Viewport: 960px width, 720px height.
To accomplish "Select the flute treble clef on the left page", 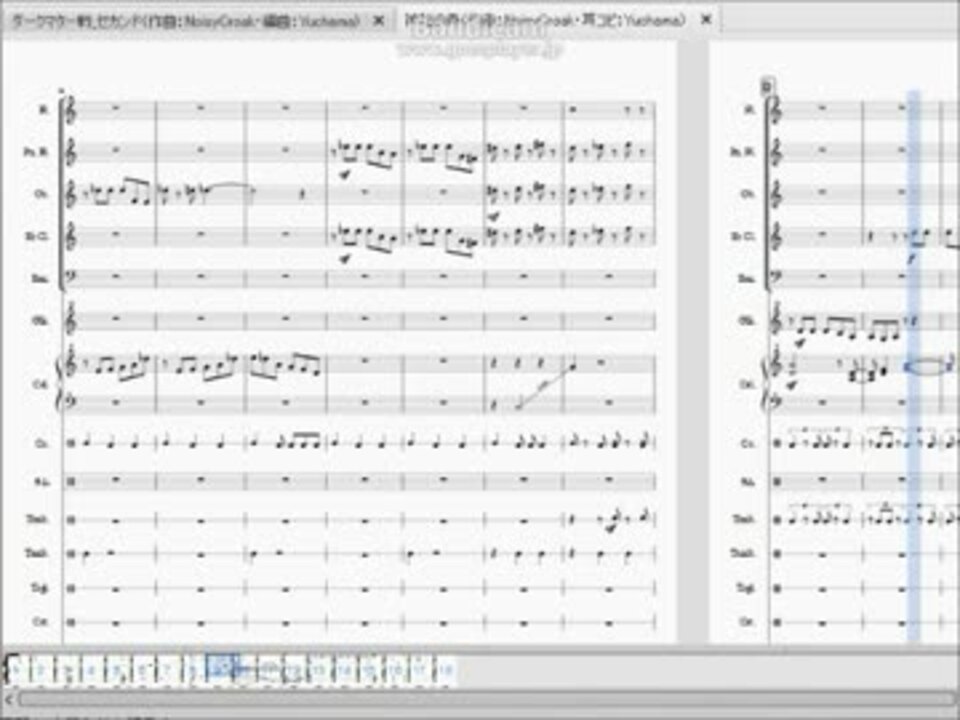I will point(72,111).
